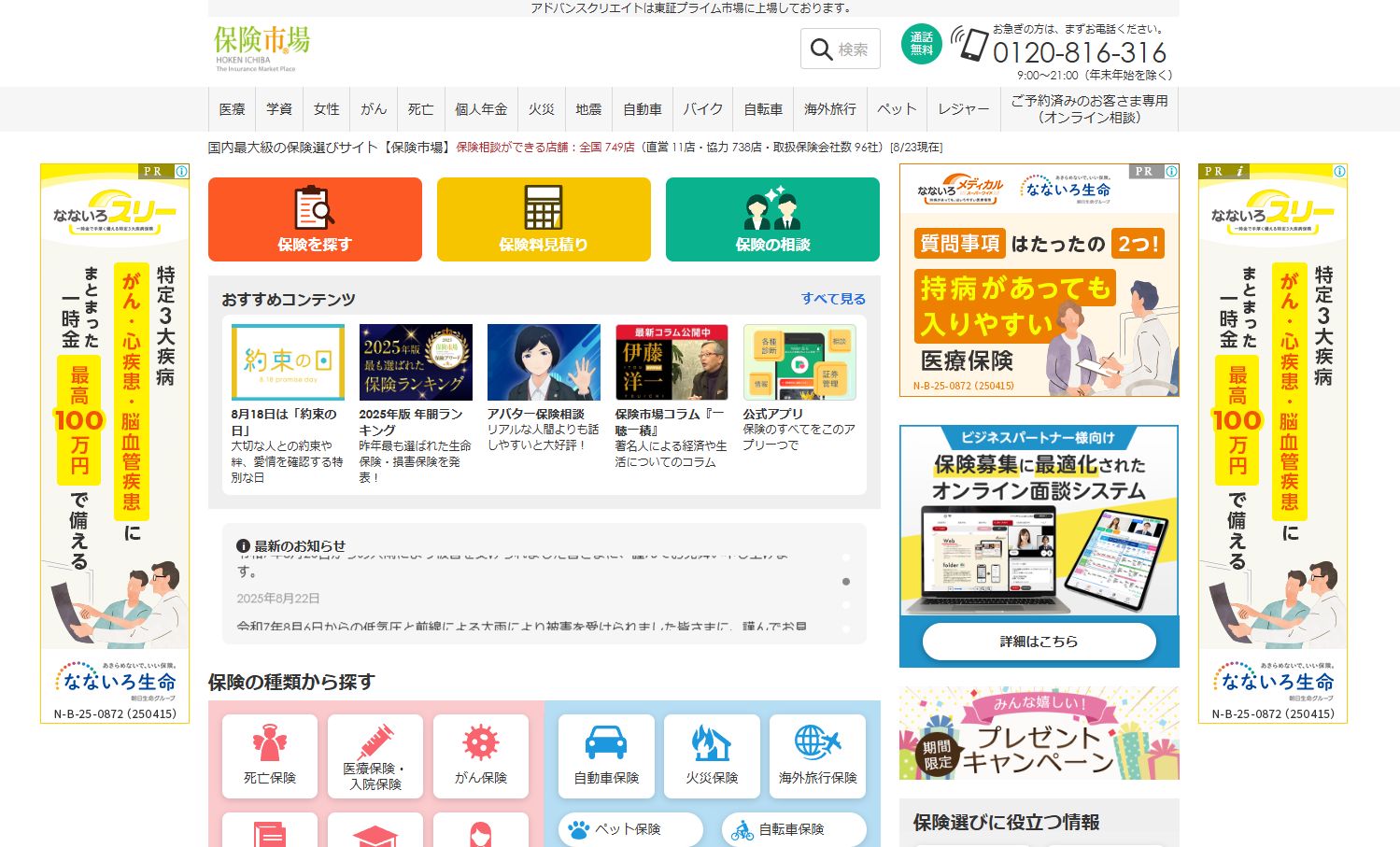
Task: Open the 2025年版 年間ランキング thumbnail
Action: click(416, 362)
